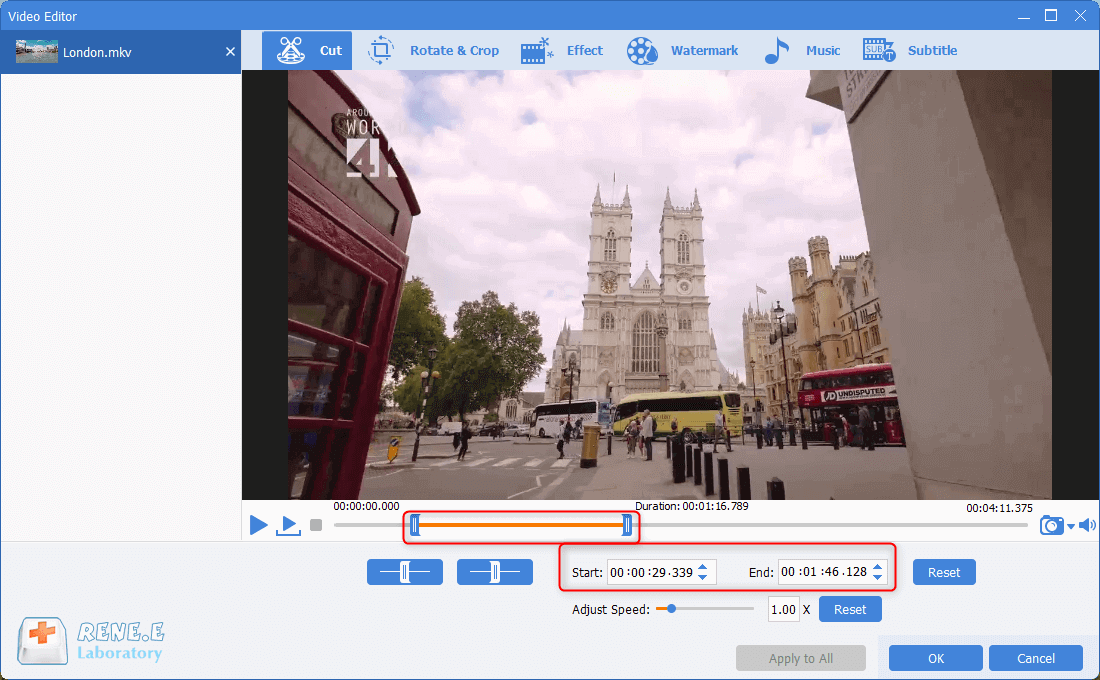1100x680 pixels.
Task: Play the video preview
Action: coord(258,525)
